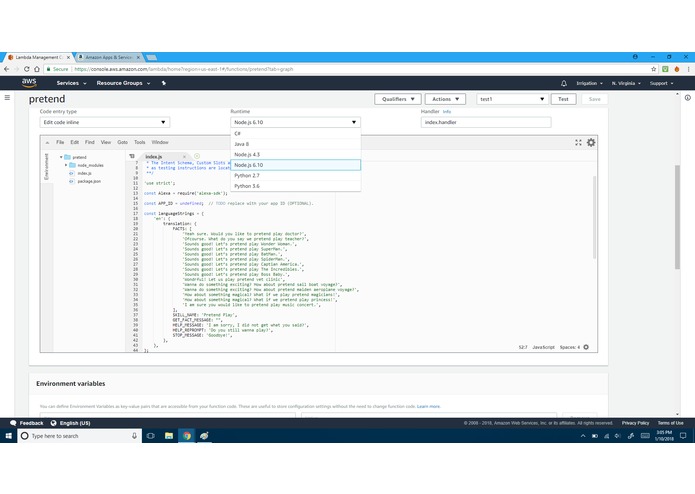Open Task View on the taskbar
Screen dimensions: 695x494
coord(151,436)
